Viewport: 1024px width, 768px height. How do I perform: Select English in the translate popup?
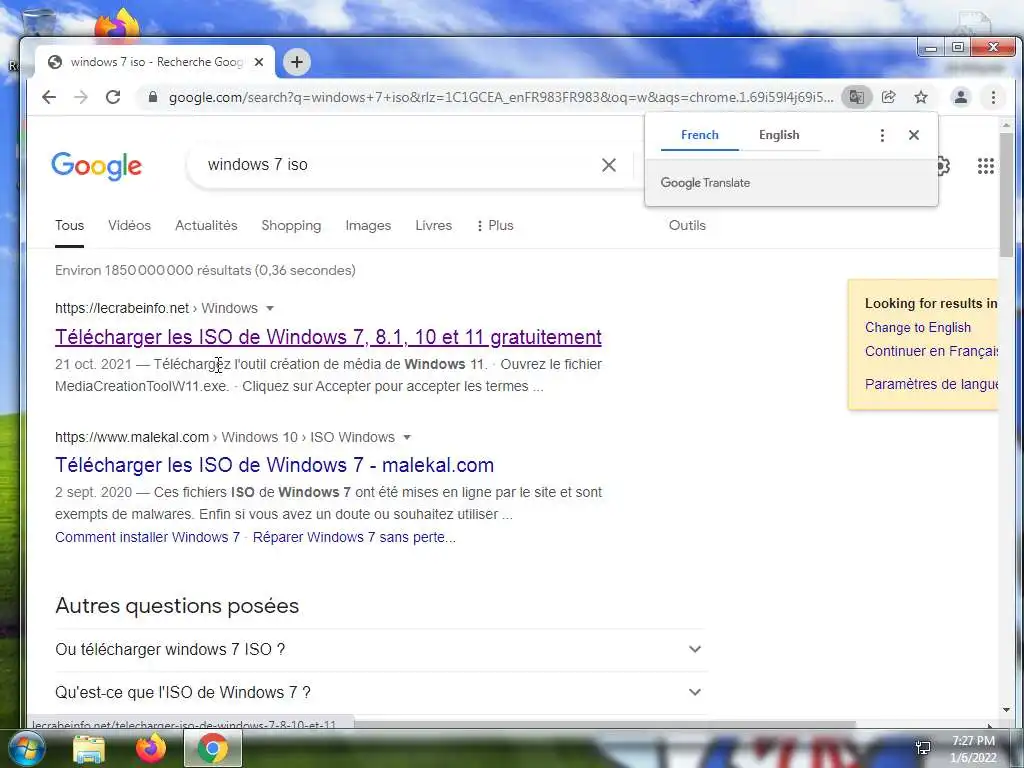[x=779, y=135]
